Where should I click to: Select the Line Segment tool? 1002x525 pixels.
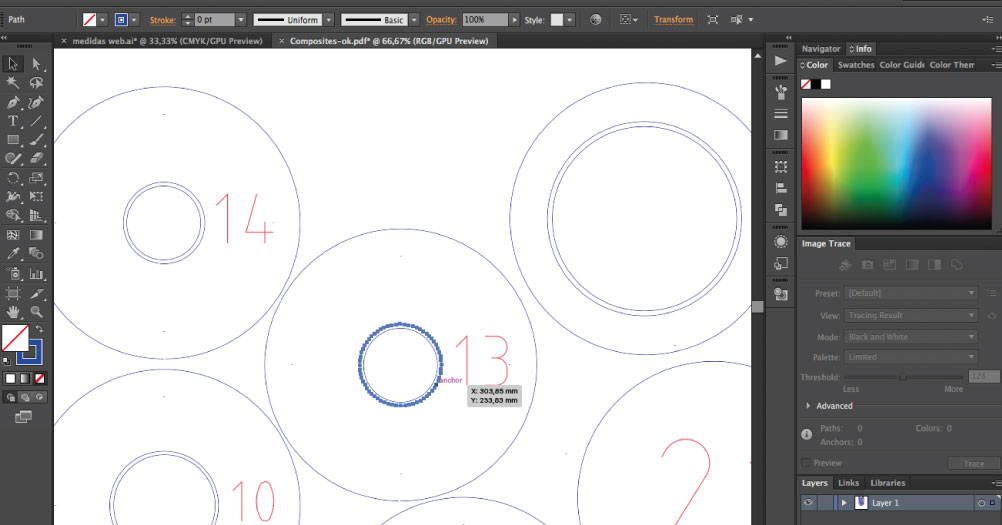pos(36,121)
